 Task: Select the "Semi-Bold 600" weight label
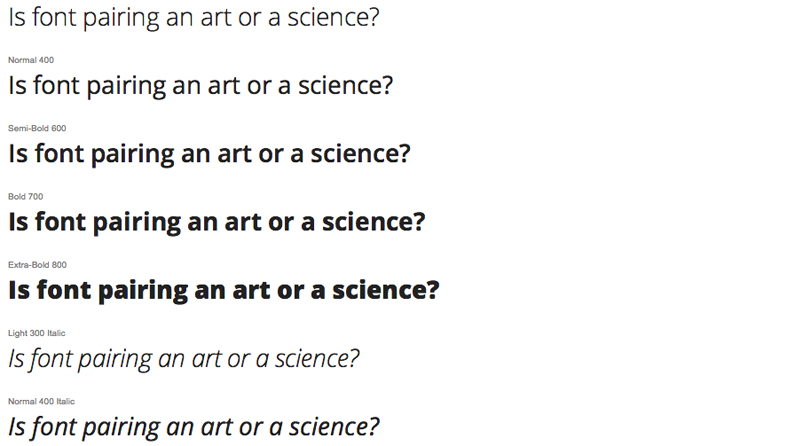coord(37,128)
